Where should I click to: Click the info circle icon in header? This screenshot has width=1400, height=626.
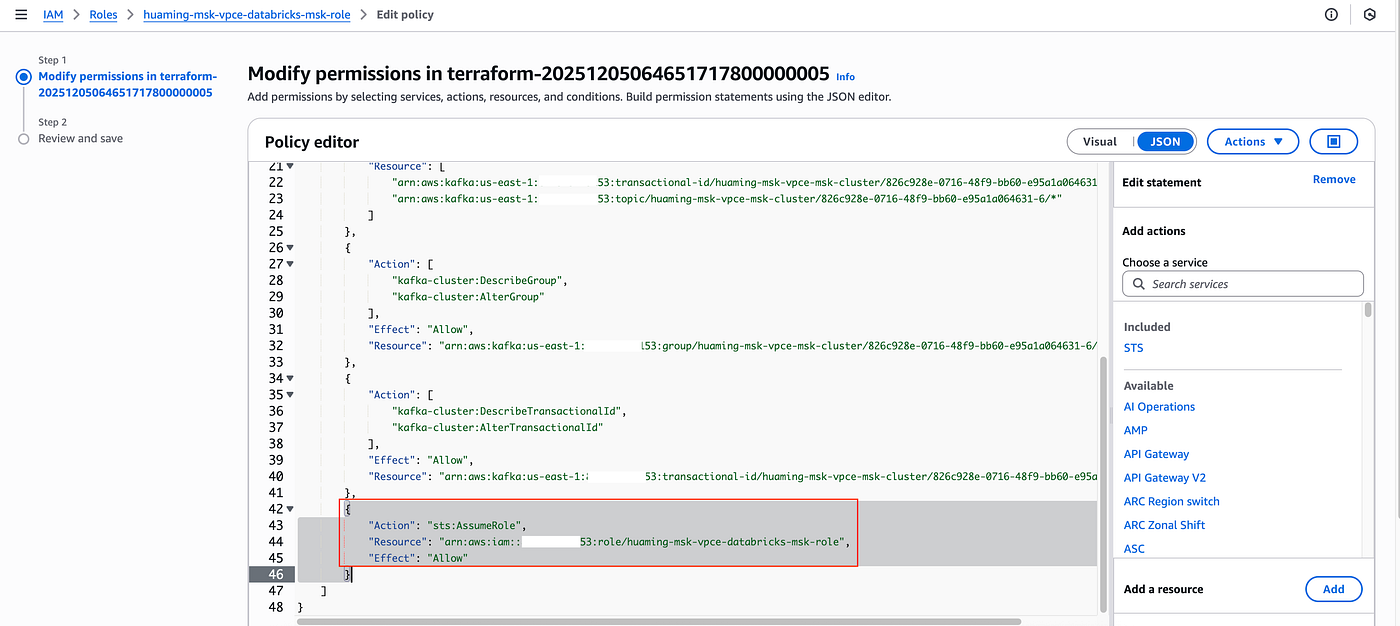tap(1331, 15)
